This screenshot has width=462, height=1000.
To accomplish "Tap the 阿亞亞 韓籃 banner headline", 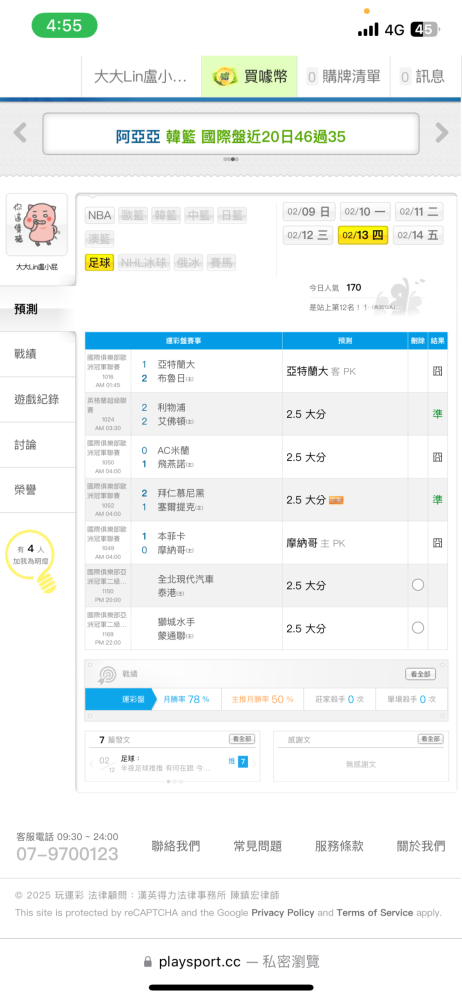I will (x=230, y=136).
